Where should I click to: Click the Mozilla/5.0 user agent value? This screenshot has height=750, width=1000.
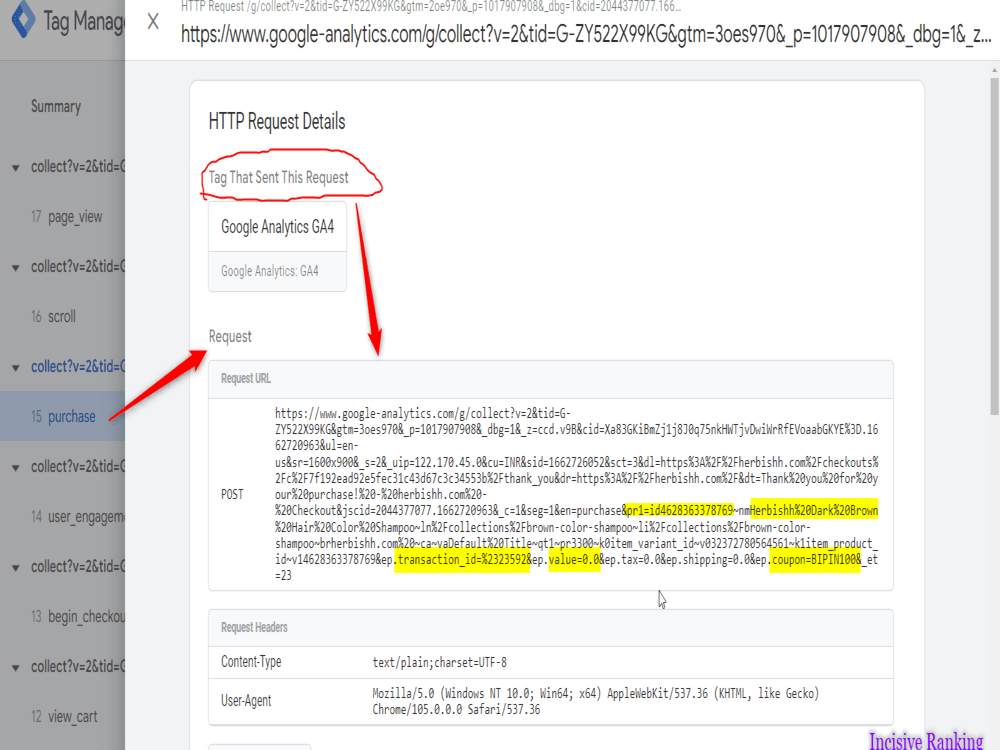[x=595, y=702]
